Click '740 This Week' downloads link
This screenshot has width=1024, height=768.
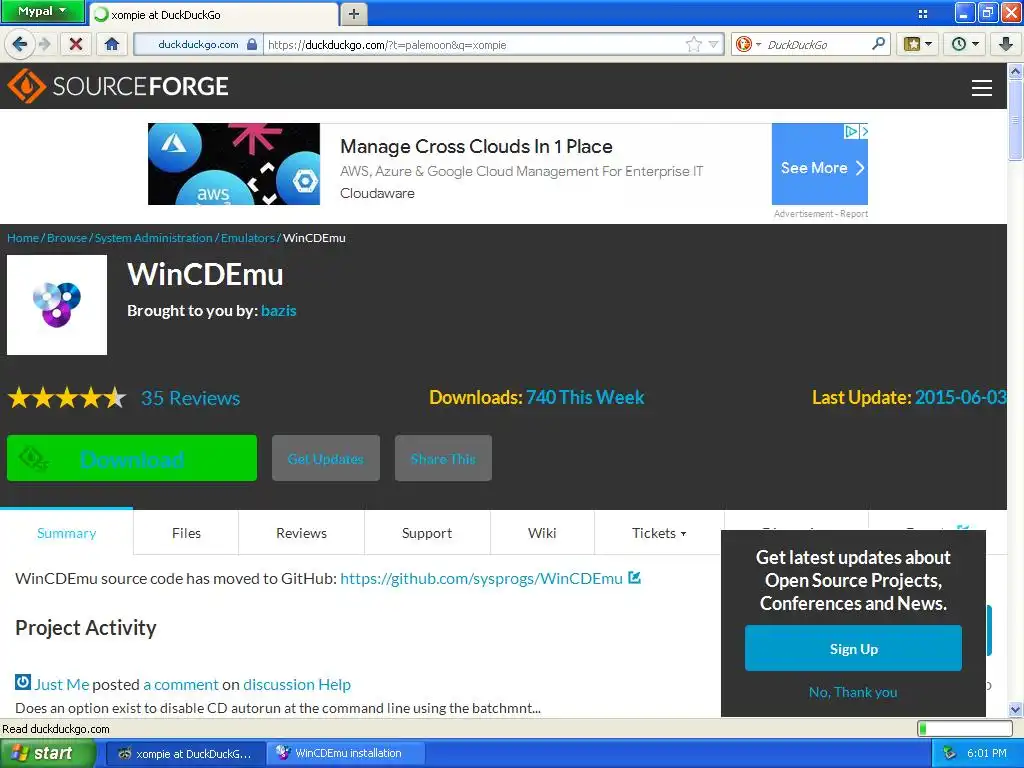[584, 397]
